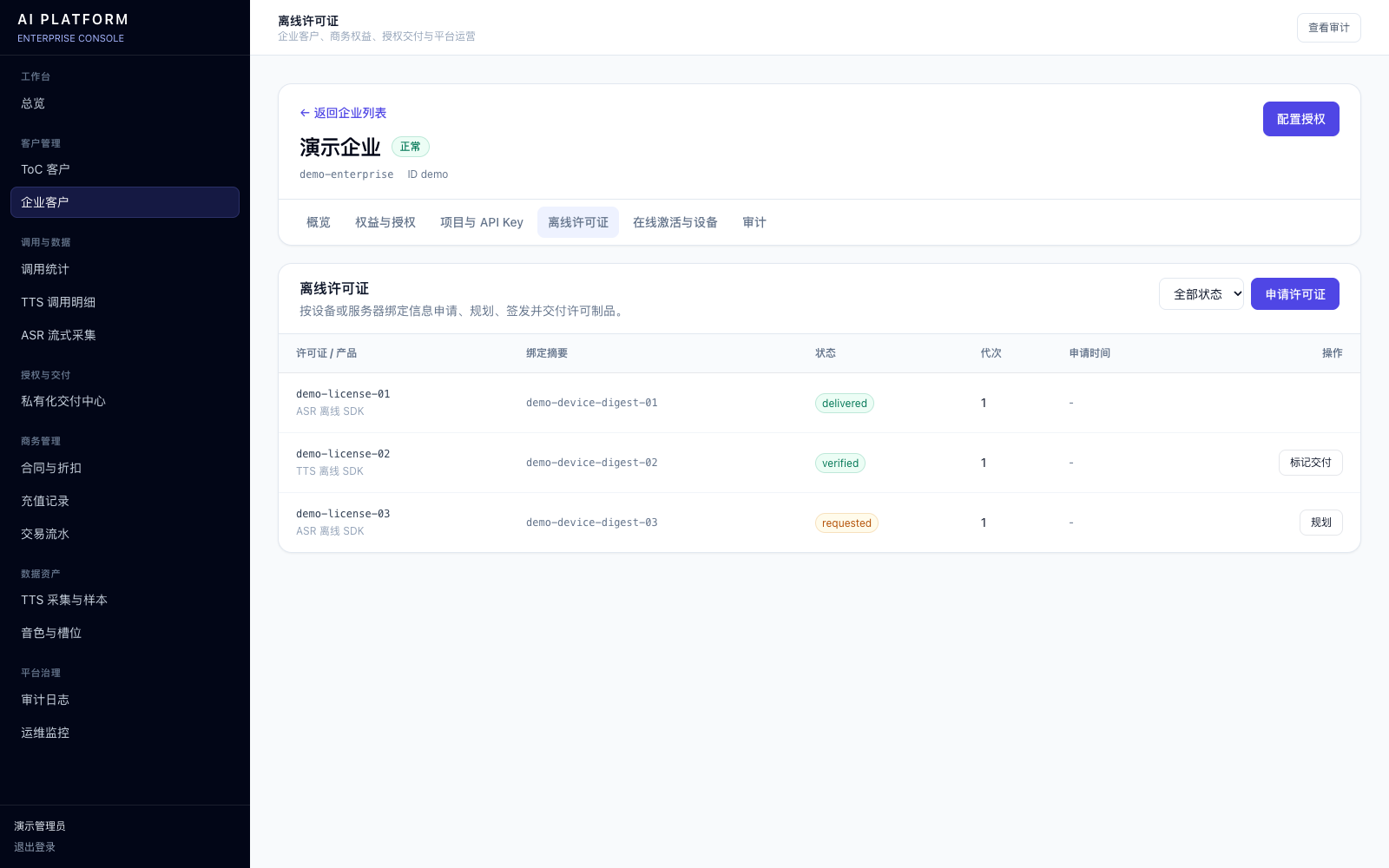Open 交易流水 in the sidebar

(x=125, y=534)
